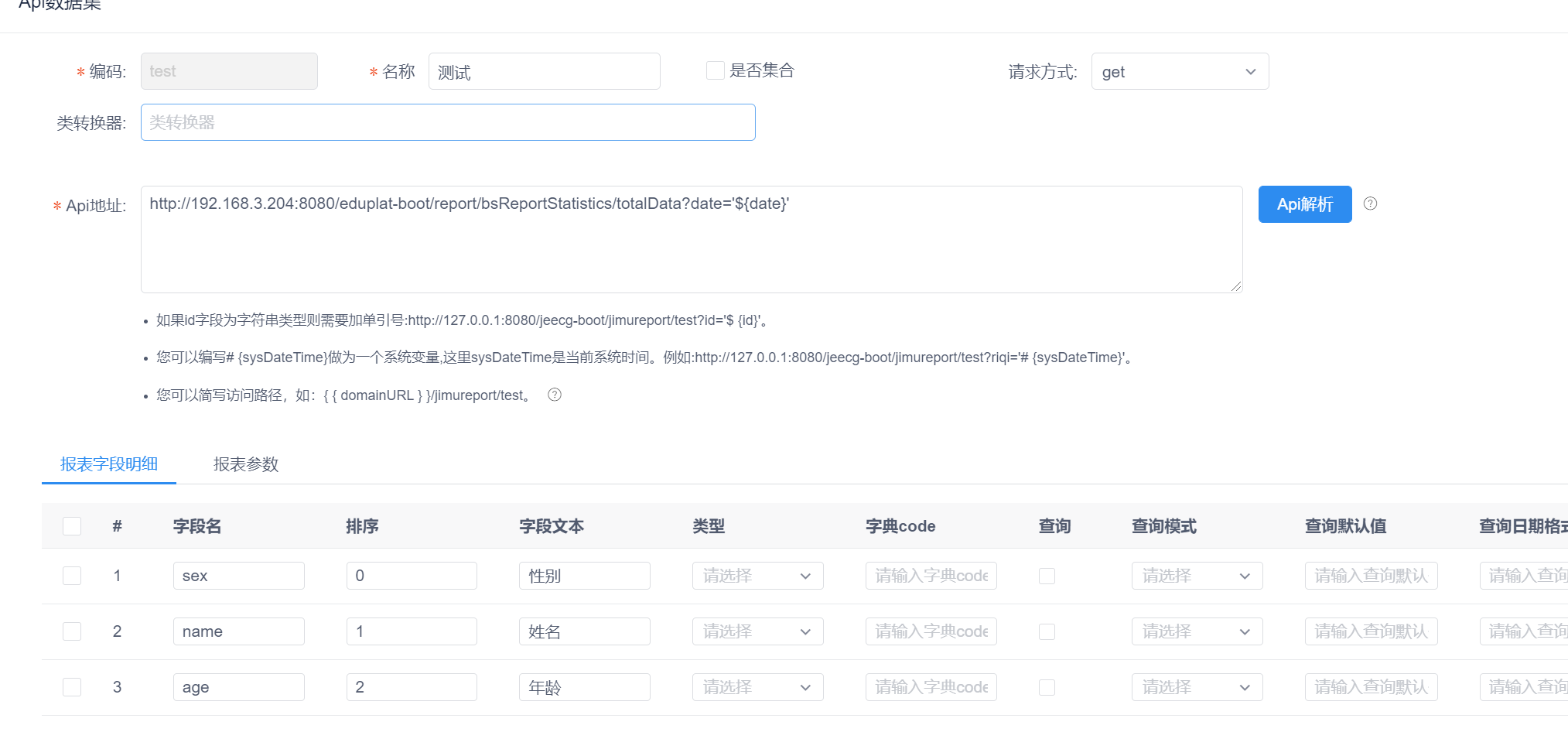The width and height of the screenshot is (1568, 756).
Task: Enable the 是否集合 checkbox
Action: coord(714,70)
